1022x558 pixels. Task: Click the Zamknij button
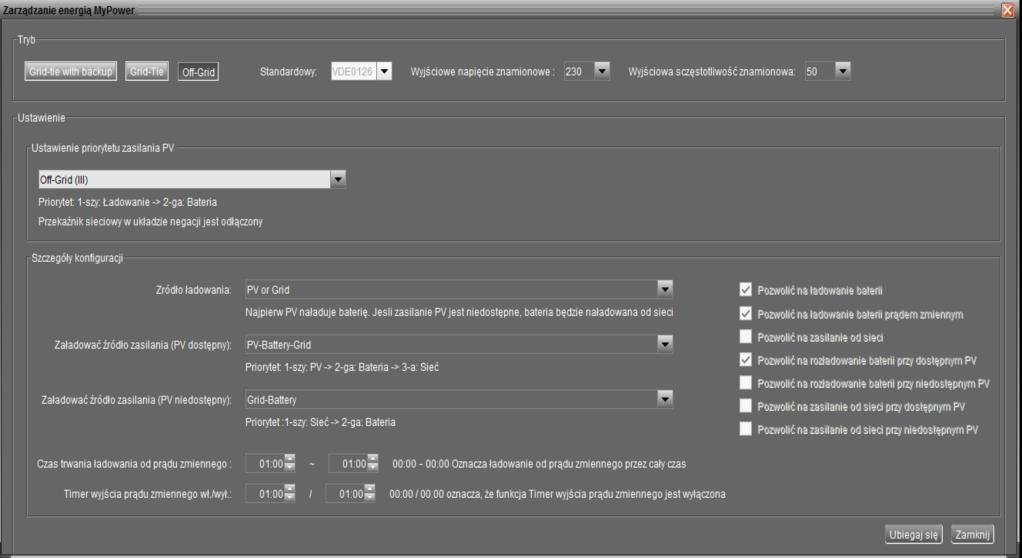(x=972, y=535)
